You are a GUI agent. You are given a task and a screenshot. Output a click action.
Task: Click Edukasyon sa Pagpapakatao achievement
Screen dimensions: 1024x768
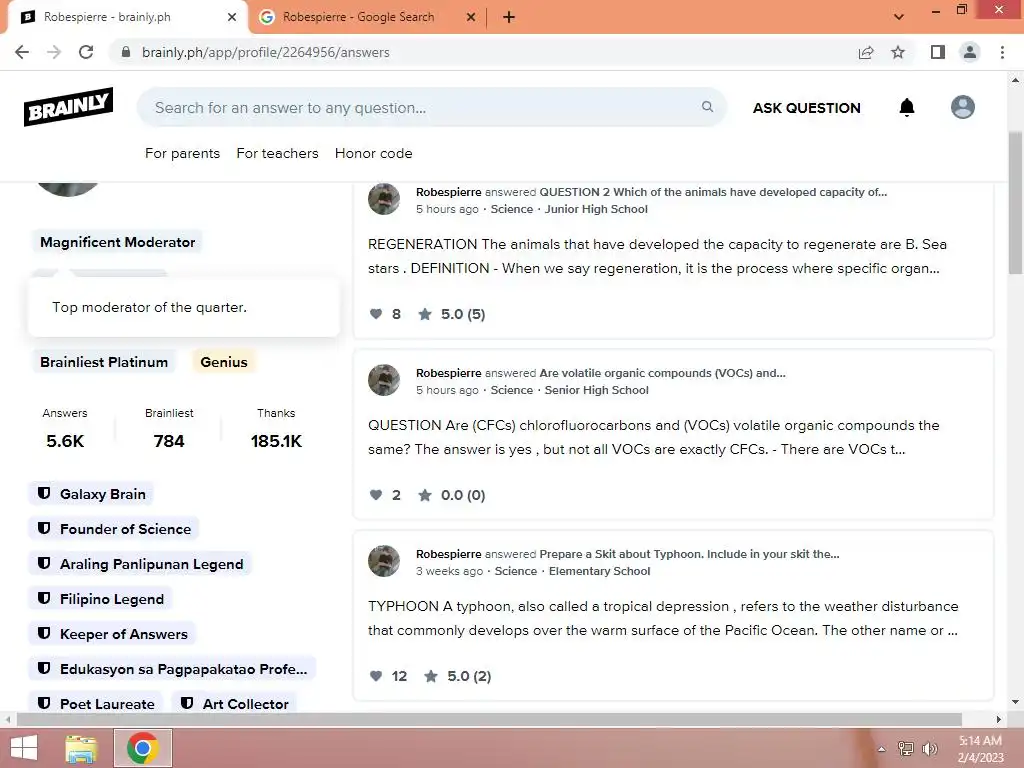pyautogui.click(x=172, y=669)
